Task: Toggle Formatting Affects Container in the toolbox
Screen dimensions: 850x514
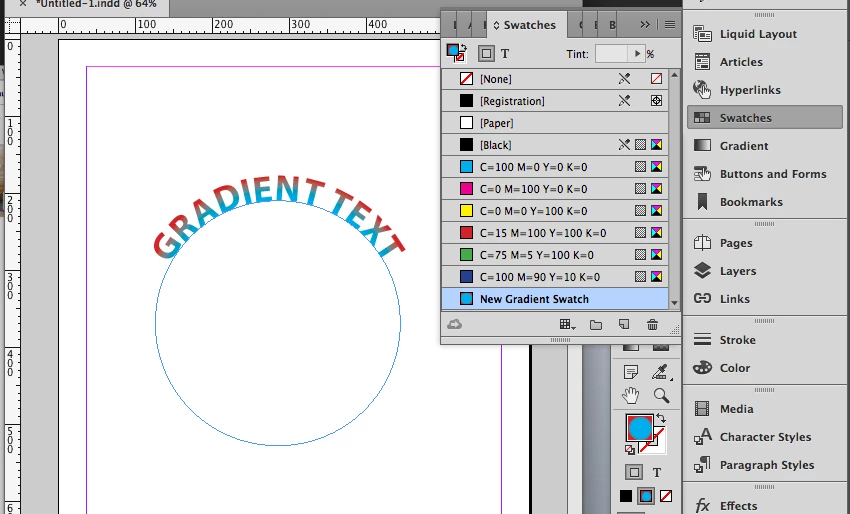Action: [x=634, y=472]
